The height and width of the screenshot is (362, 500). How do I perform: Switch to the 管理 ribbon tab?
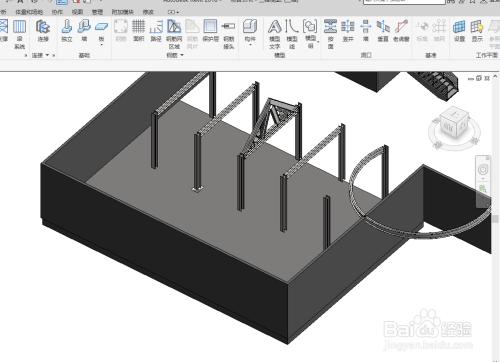point(97,12)
